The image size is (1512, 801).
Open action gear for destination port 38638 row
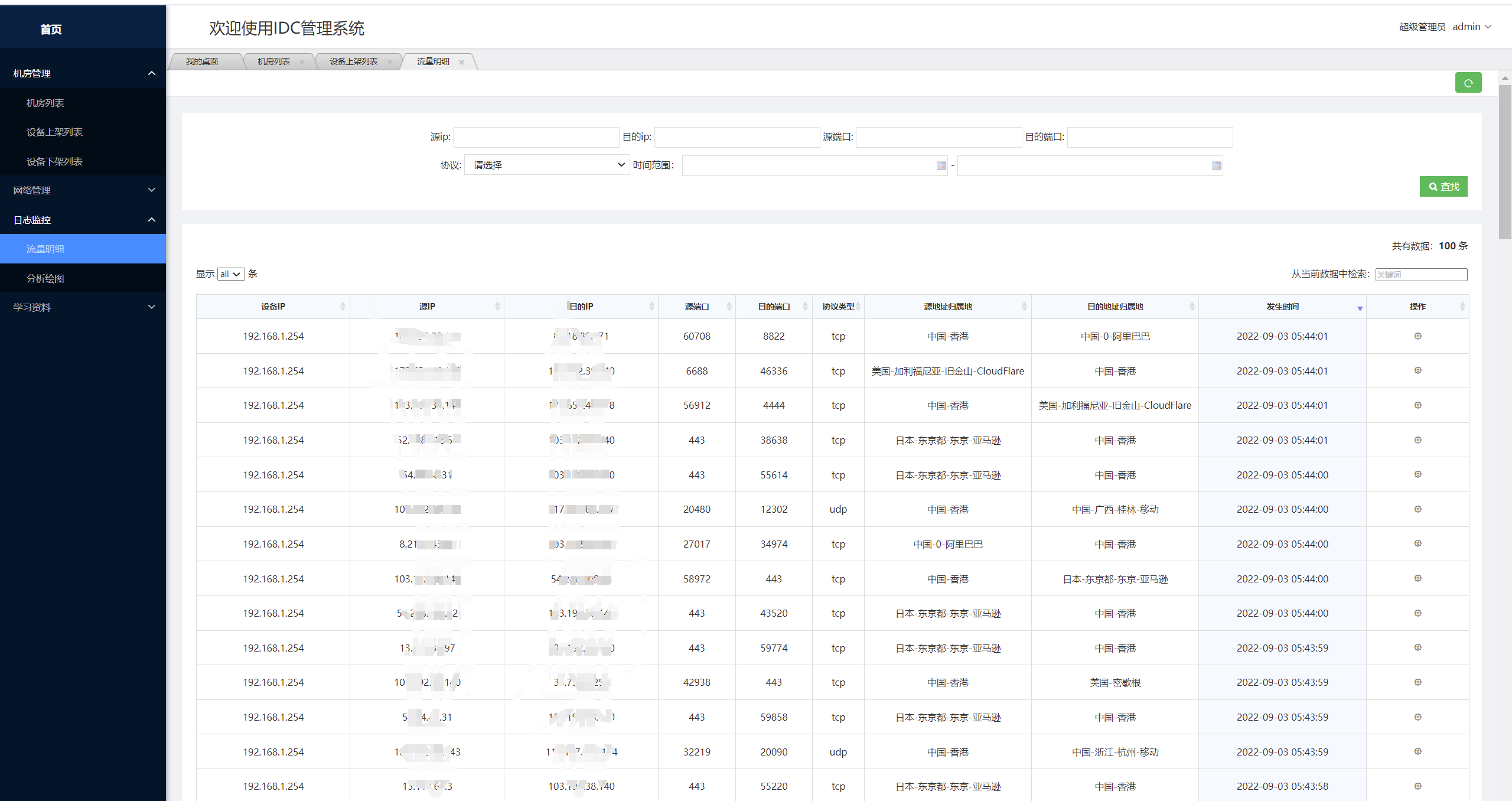point(1417,440)
